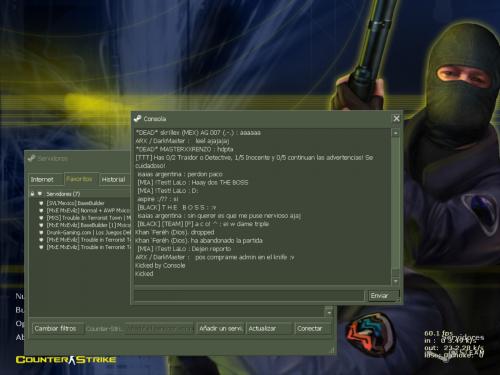Click the console scrollbar down arrow
Image resolution: width=500 pixels, height=375 pixels.
tap(396, 281)
